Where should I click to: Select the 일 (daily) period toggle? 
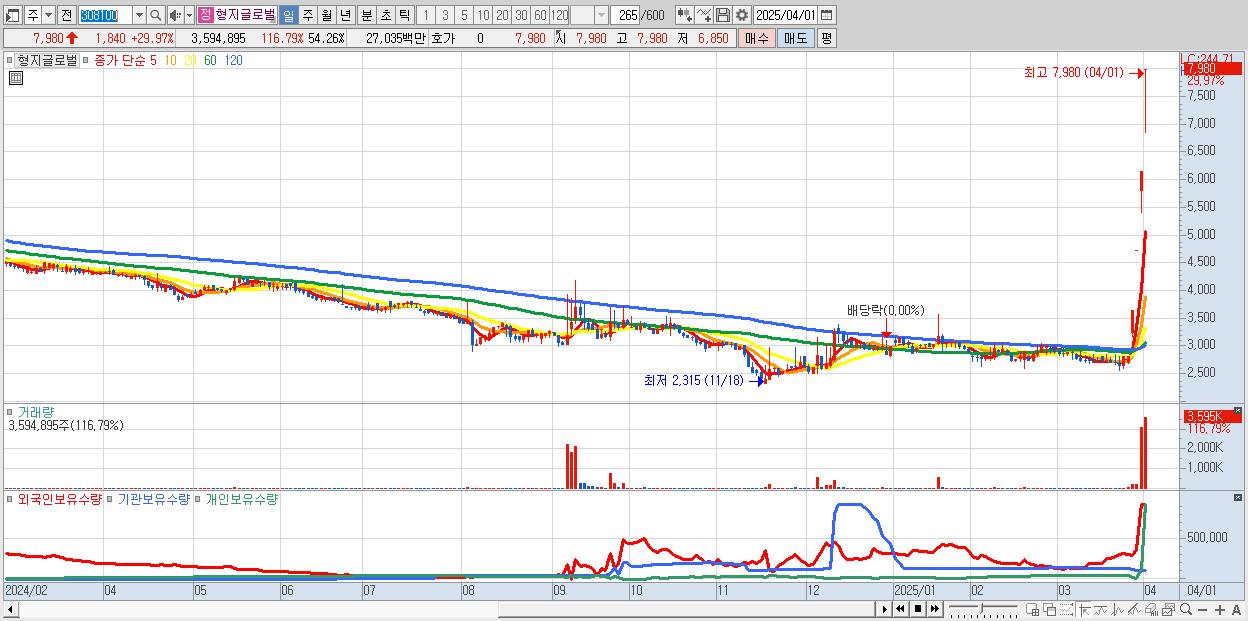coord(288,15)
